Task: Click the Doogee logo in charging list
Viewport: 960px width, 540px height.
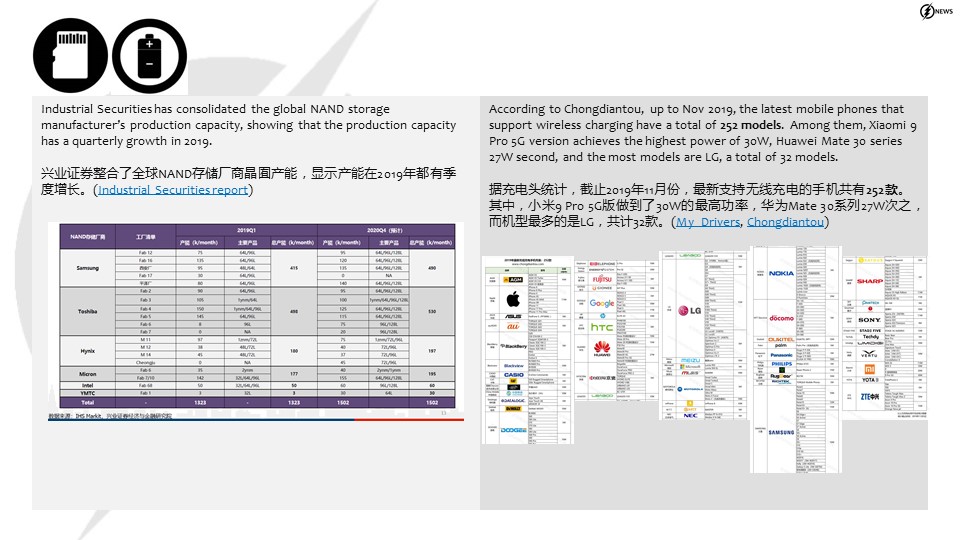Action: click(x=513, y=430)
